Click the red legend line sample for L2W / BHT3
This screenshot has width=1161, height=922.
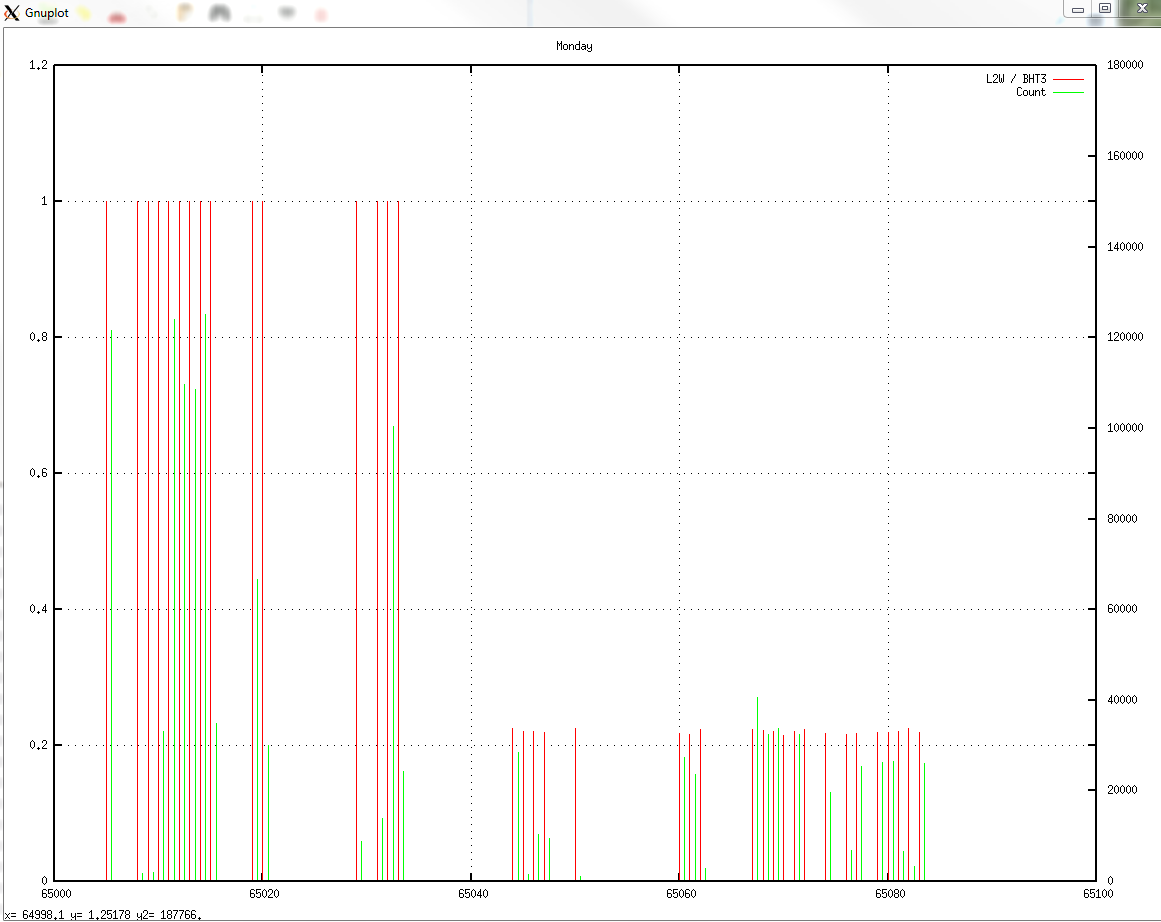pyautogui.click(x=1068, y=78)
